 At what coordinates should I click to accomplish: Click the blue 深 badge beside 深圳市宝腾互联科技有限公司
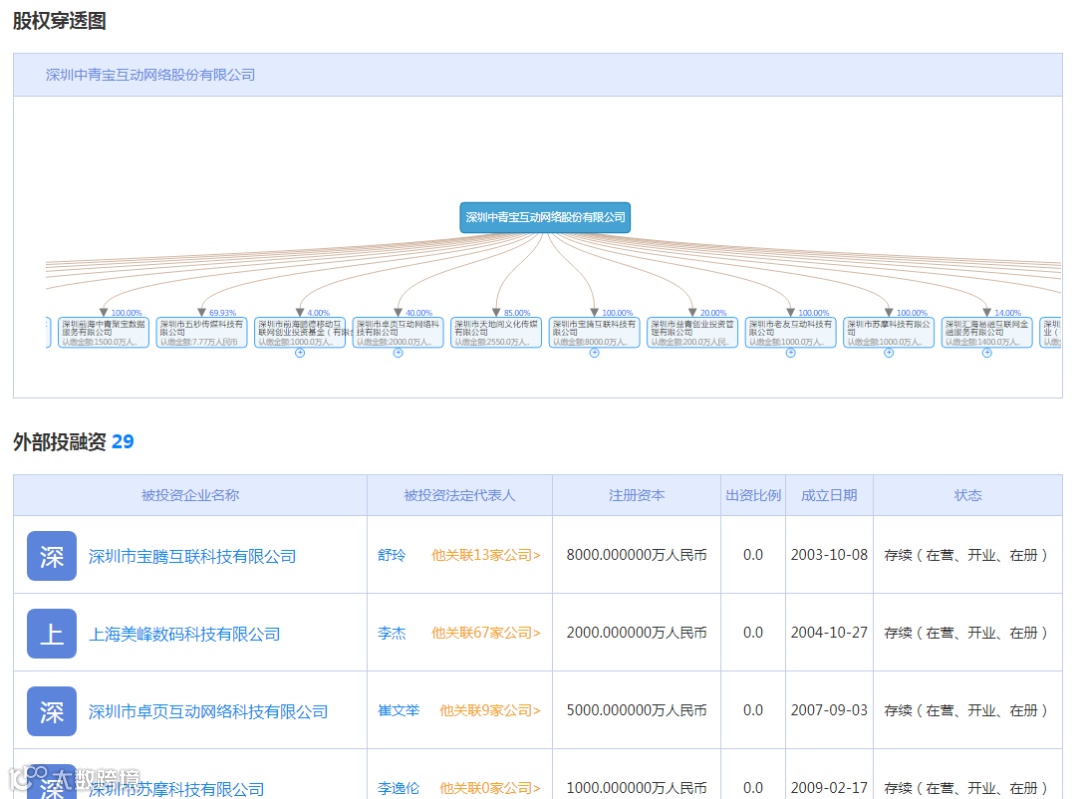pyautogui.click(x=52, y=556)
